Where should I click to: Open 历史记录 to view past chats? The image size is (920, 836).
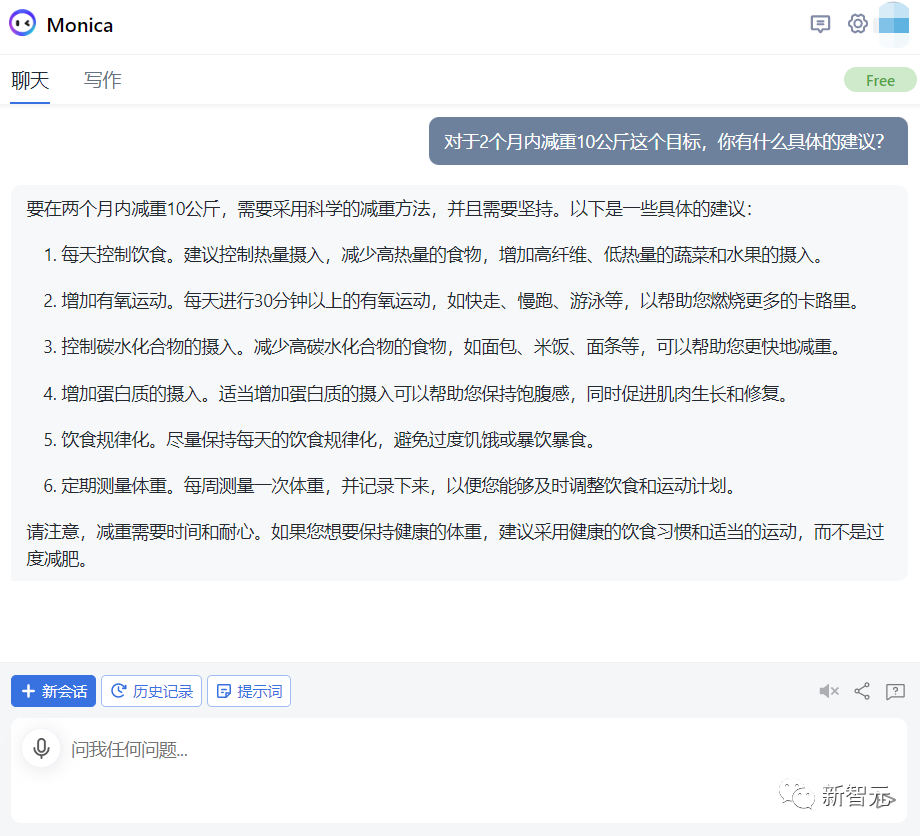click(x=151, y=690)
